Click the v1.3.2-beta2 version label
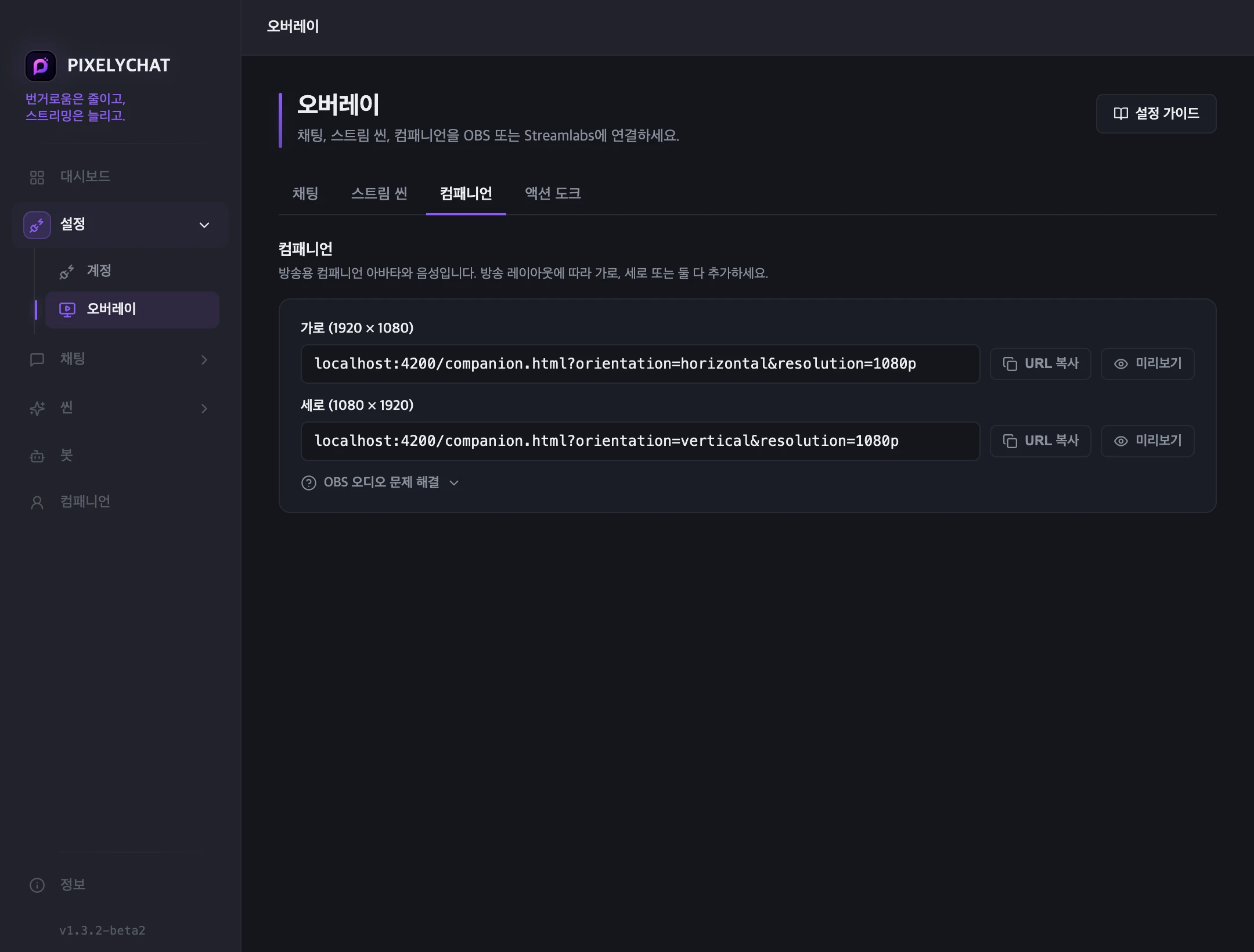This screenshot has height=952, width=1254. pyautogui.click(x=102, y=931)
